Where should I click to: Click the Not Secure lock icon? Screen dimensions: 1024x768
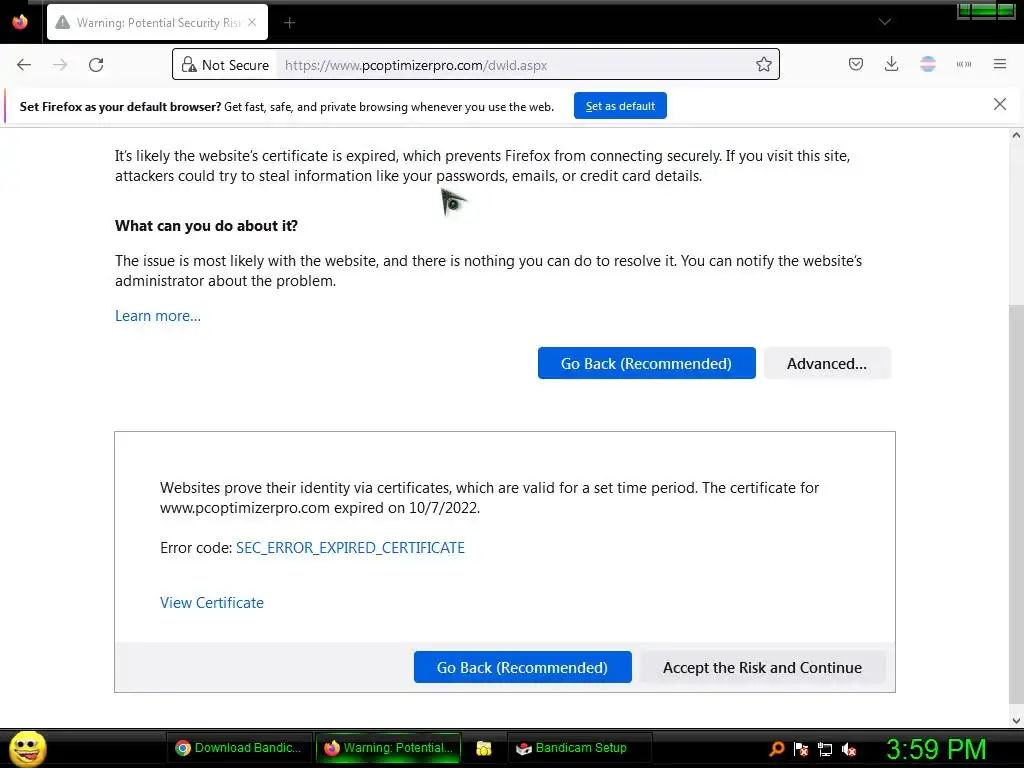(x=189, y=65)
